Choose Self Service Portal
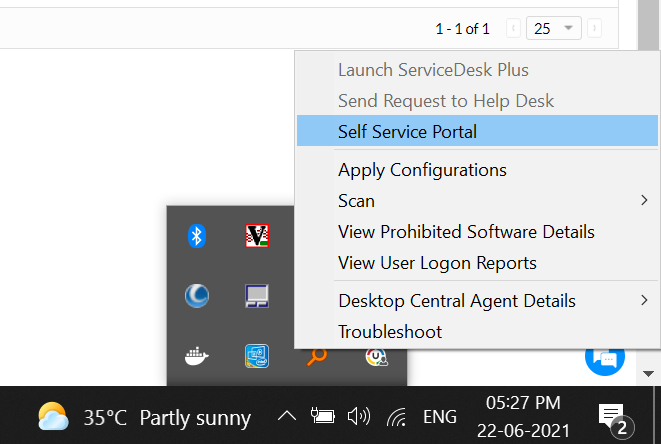 point(477,131)
